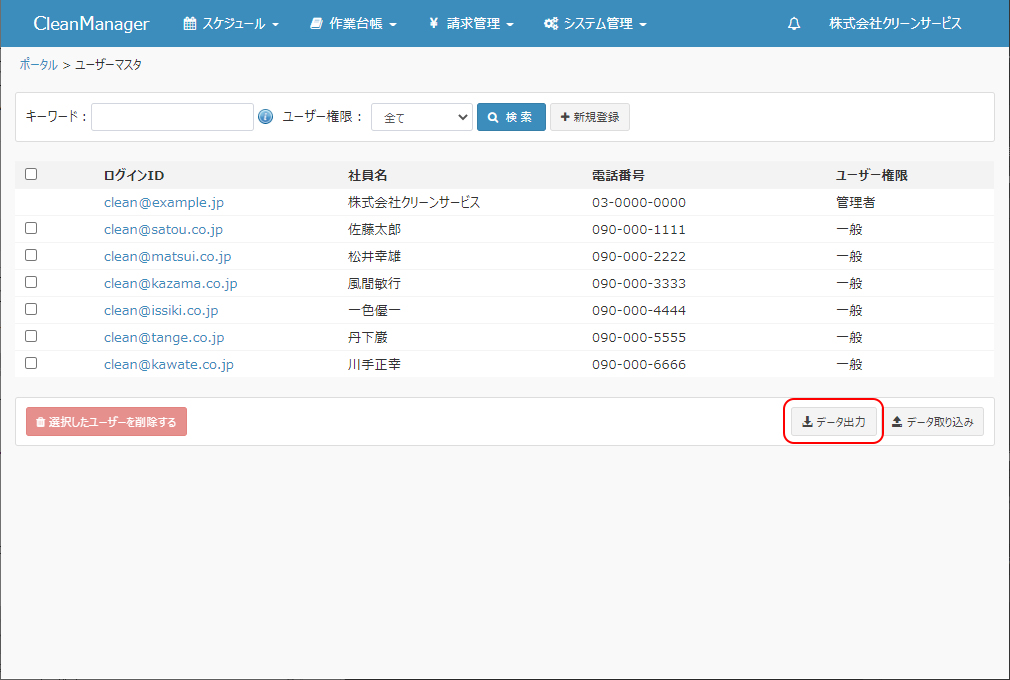Image resolution: width=1010 pixels, height=680 pixels.
Task: Click データ出力 export button
Action: 834,422
